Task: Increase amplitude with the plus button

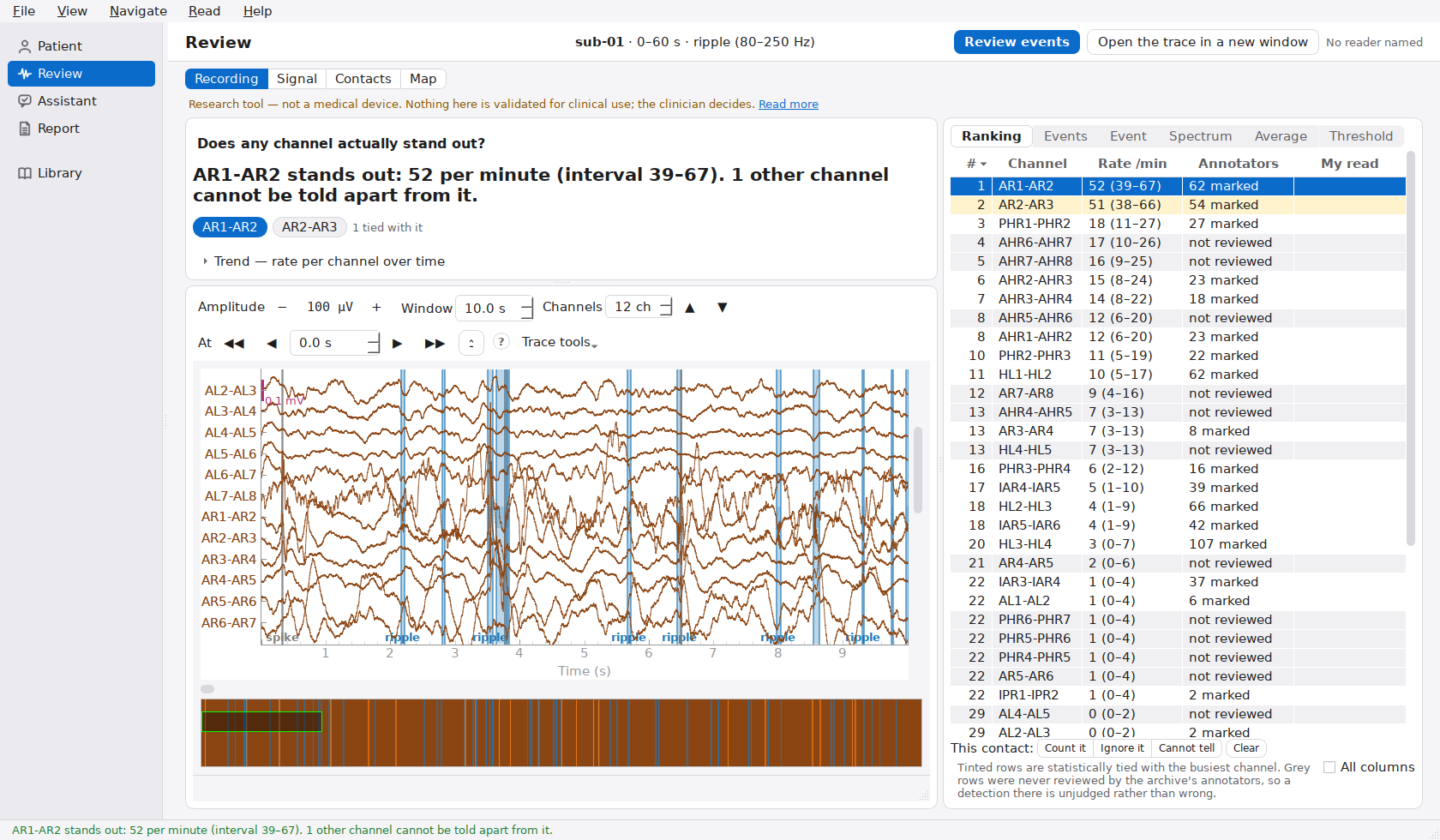Action: pyautogui.click(x=376, y=307)
